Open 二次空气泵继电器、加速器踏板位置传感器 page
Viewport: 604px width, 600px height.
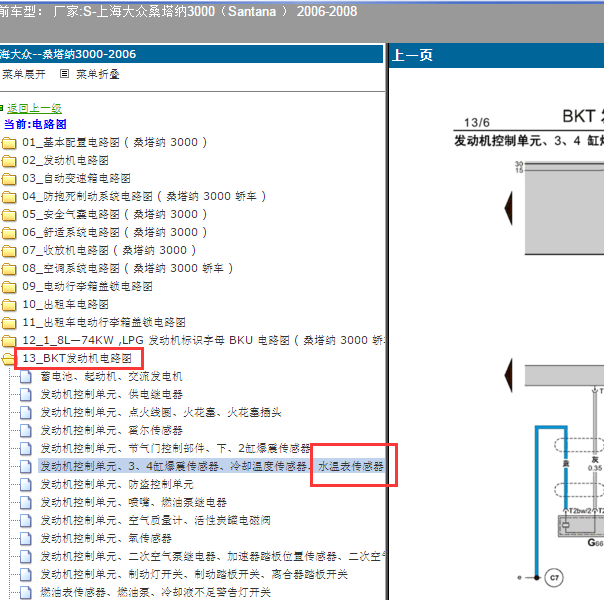click(212, 556)
